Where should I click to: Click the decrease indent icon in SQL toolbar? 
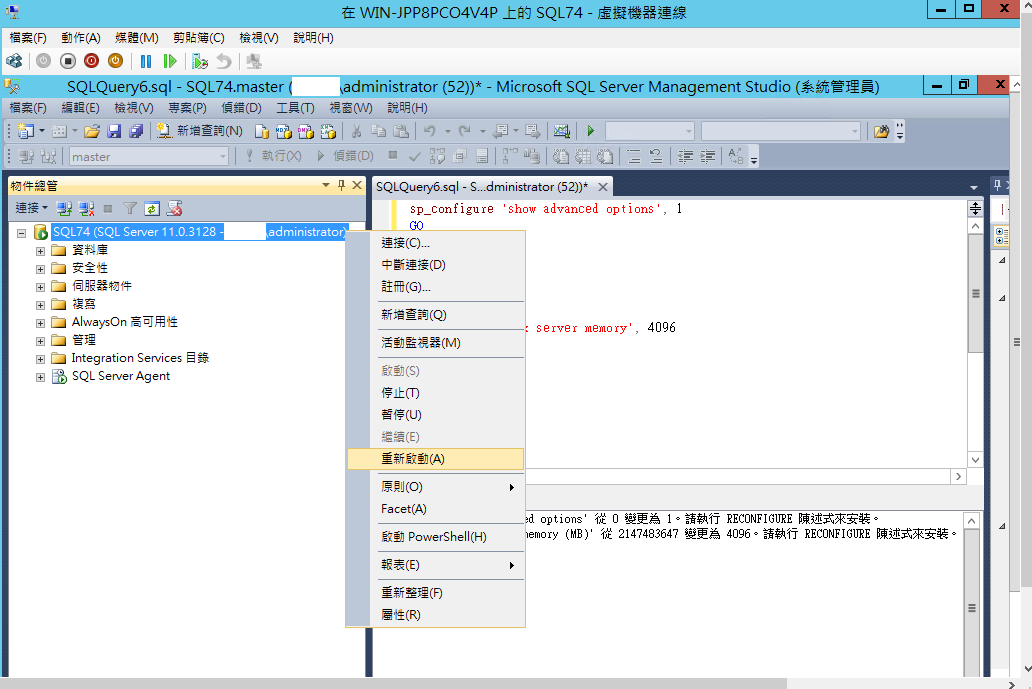[685, 156]
